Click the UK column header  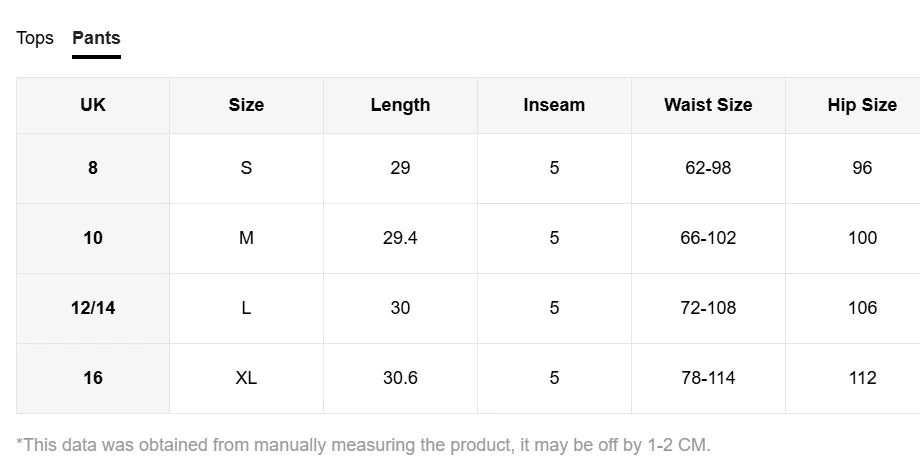93,105
